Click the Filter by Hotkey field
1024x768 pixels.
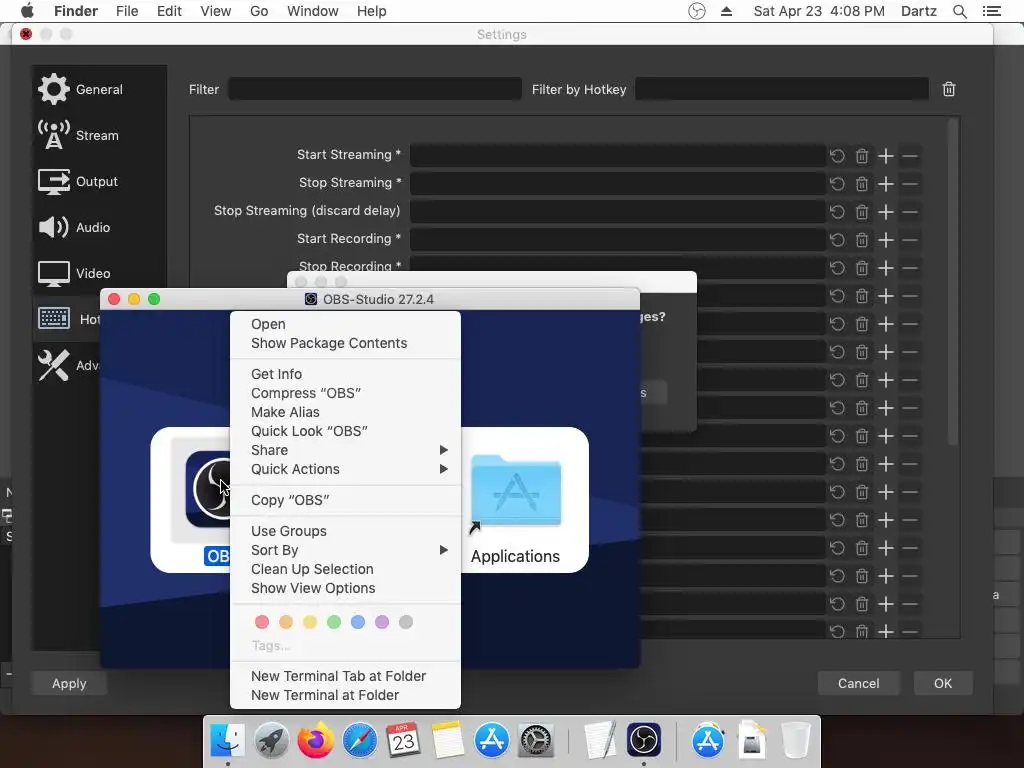pos(782,89)
